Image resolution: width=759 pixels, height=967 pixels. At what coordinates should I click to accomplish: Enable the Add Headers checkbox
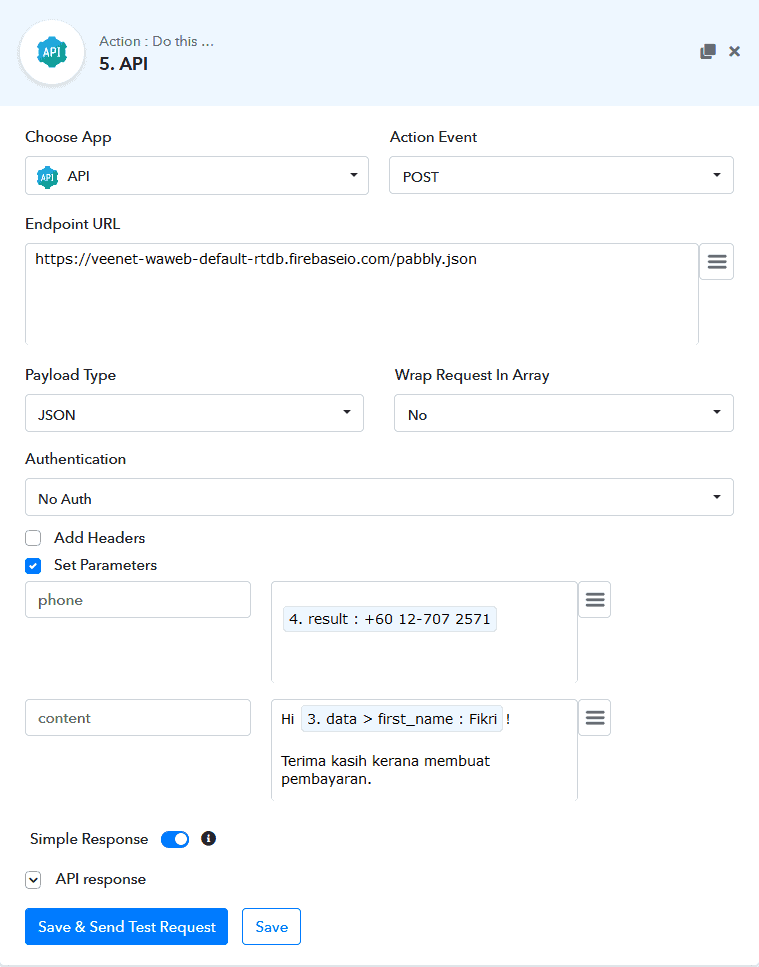point(32,537)
